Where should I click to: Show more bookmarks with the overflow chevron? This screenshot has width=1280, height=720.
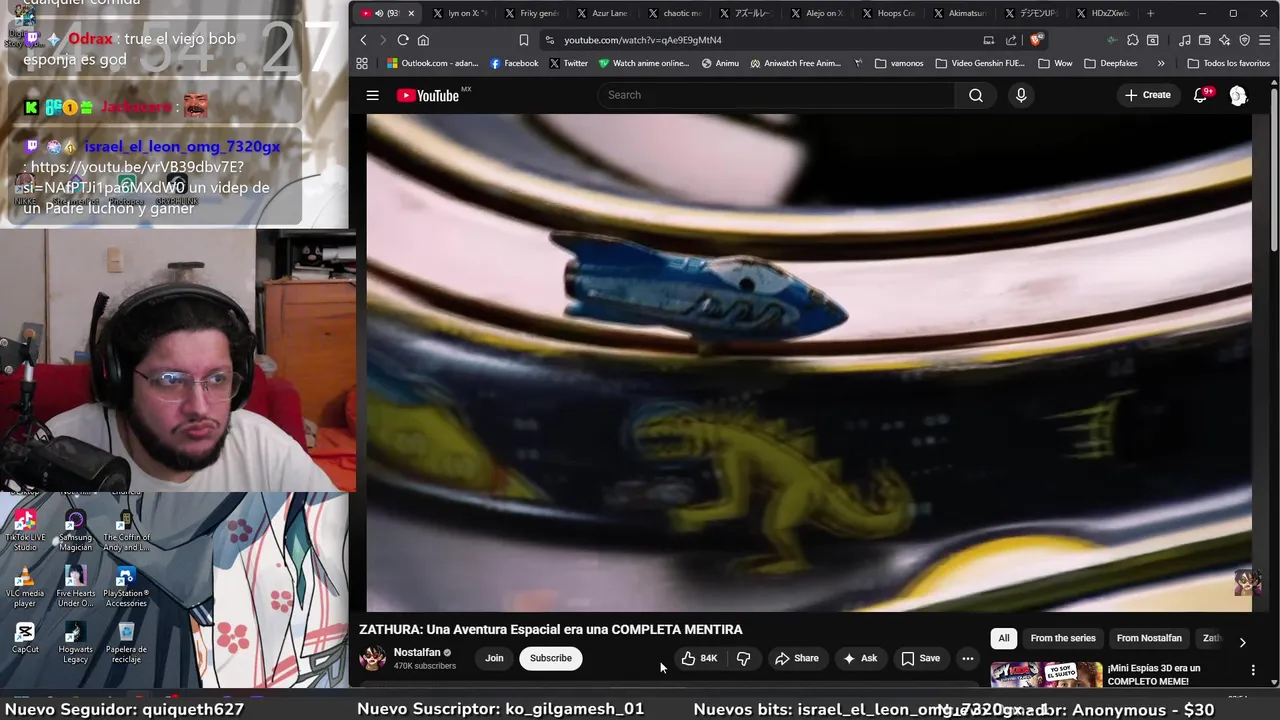coord(1161,63)
